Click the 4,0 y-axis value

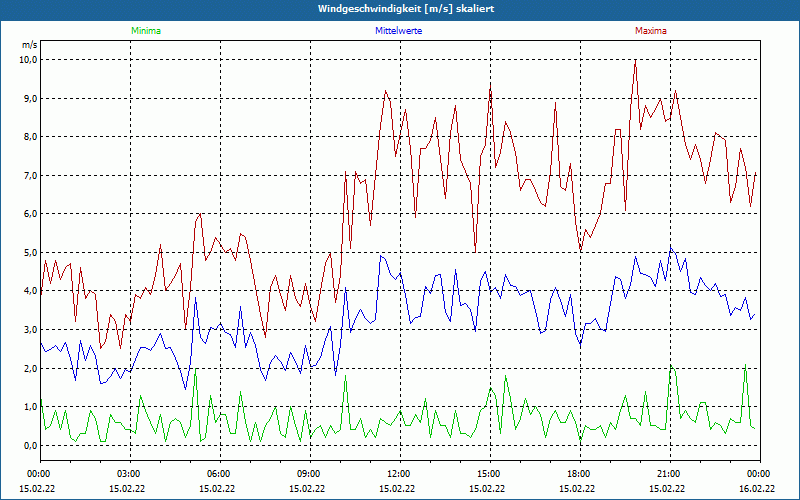click(31, 291)
